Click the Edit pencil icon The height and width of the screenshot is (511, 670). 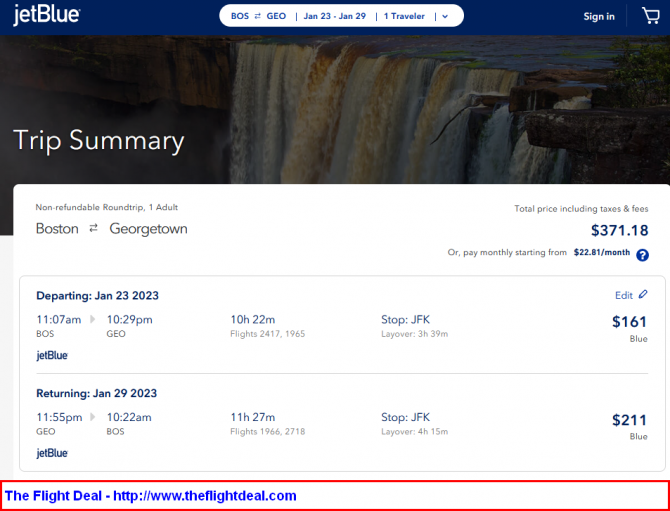pyautogui.click(x=643, y=294)
